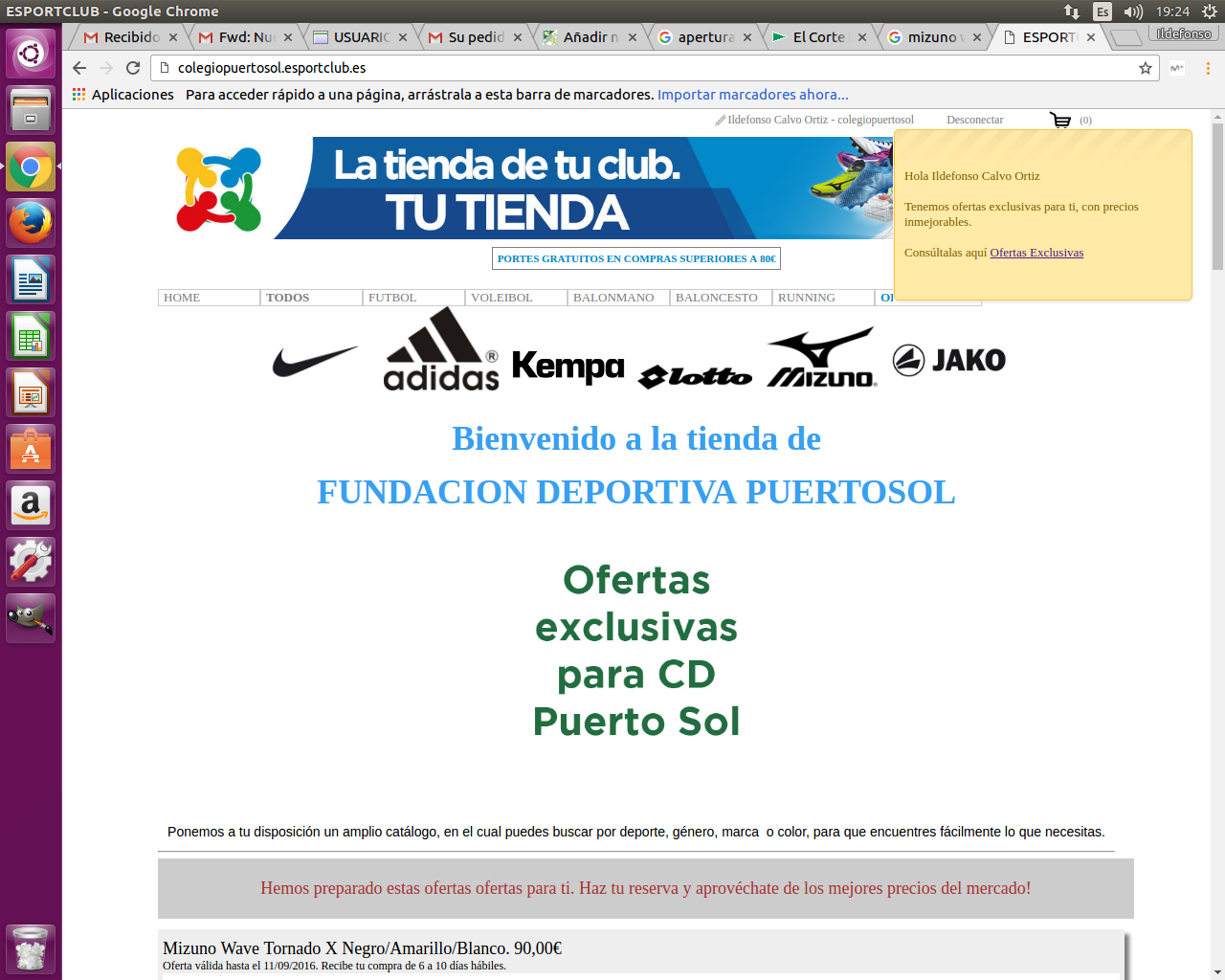This screenshot has height=980, width=1225.
Task: Go back to the previous page
Action: tap(79, 68)
